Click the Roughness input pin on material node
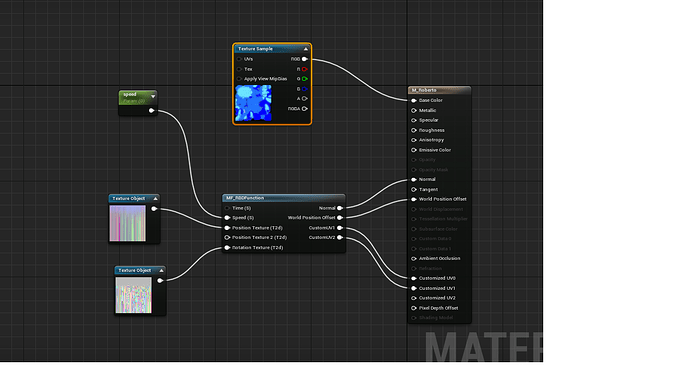Screen dimensions: 690x388 (414, 130)
